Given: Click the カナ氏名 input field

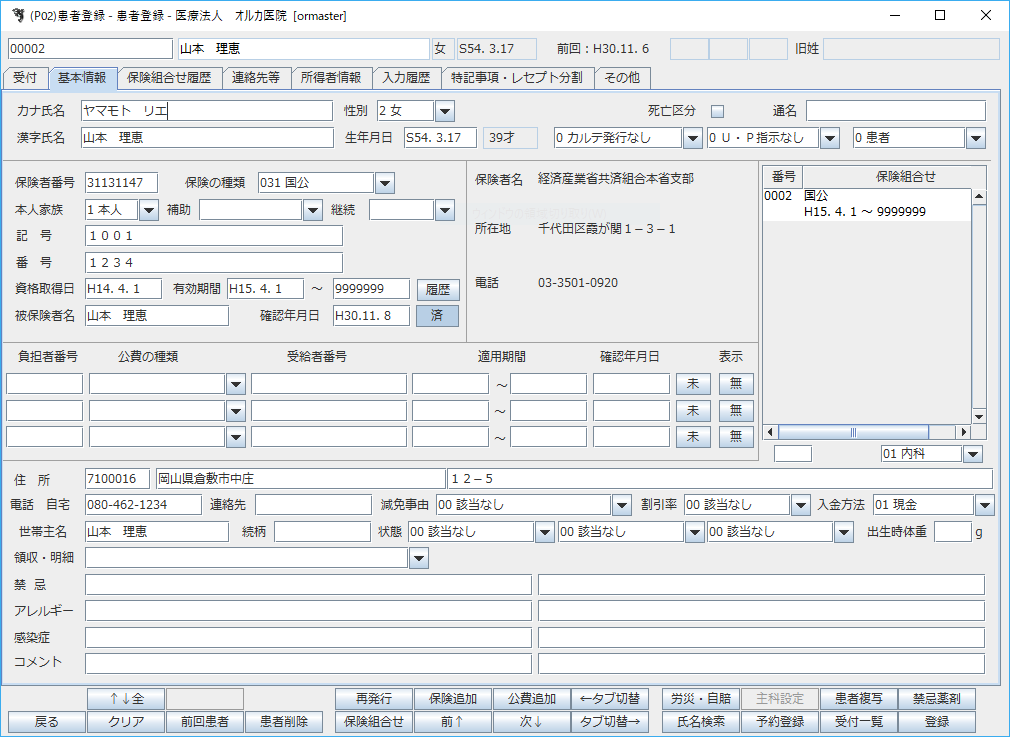Looking at the screenshot, I should click(207, 111).
